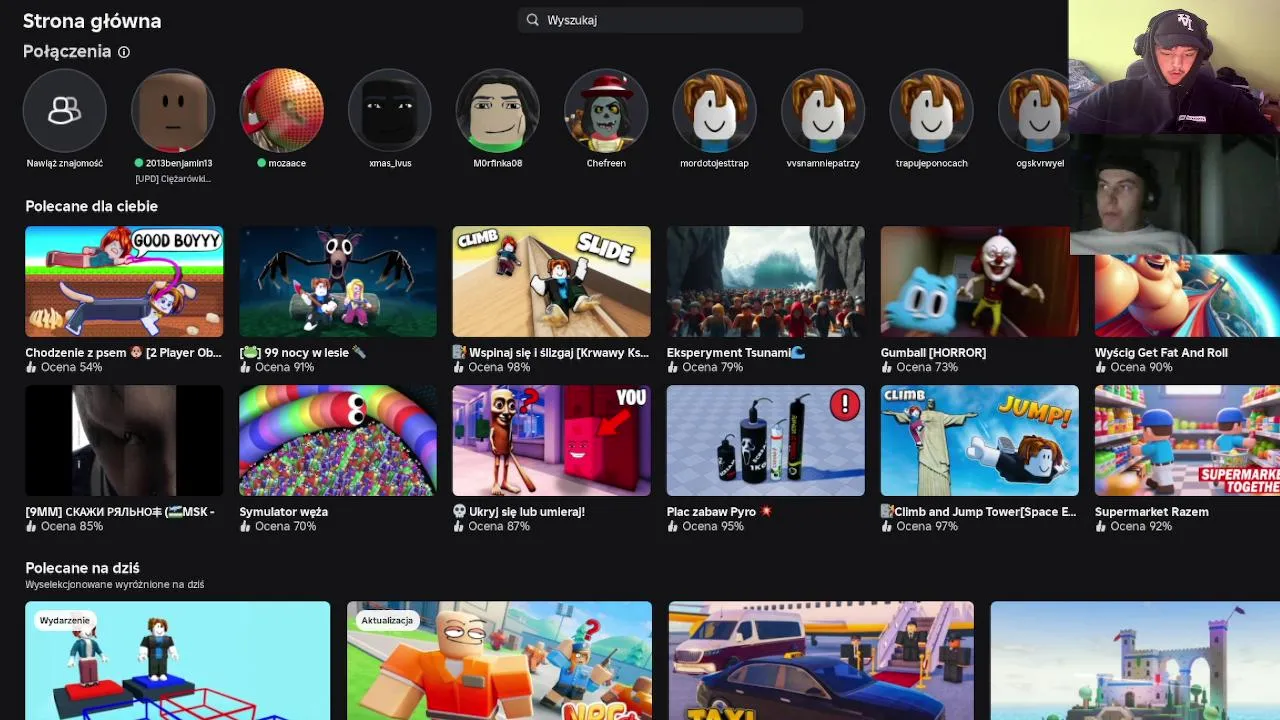Screen dimensions: 1280x720
Task: Click the Ocena 92% rating
Action: [x=1134, y=526]
